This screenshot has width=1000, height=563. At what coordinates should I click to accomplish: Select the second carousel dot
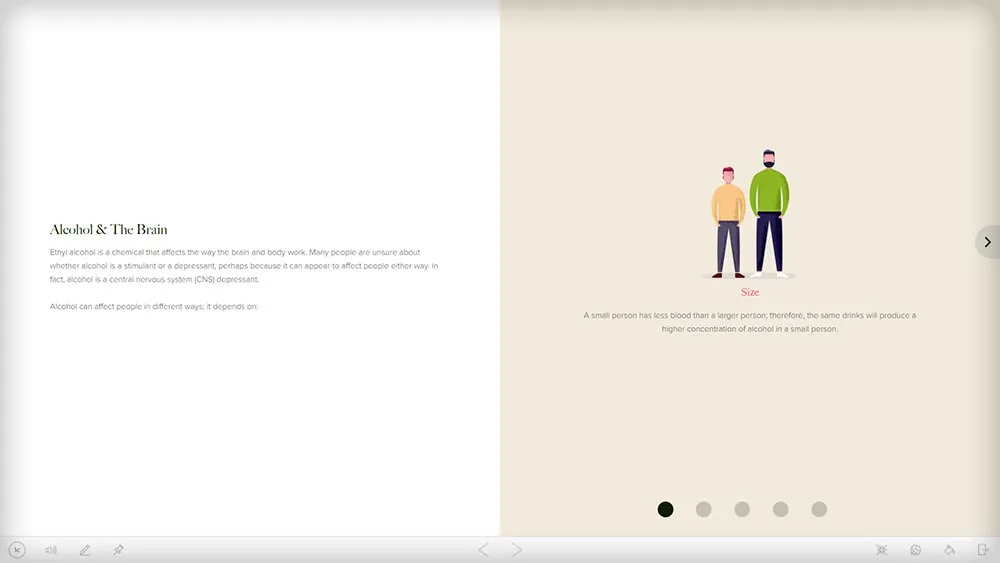tap(703, 509)
